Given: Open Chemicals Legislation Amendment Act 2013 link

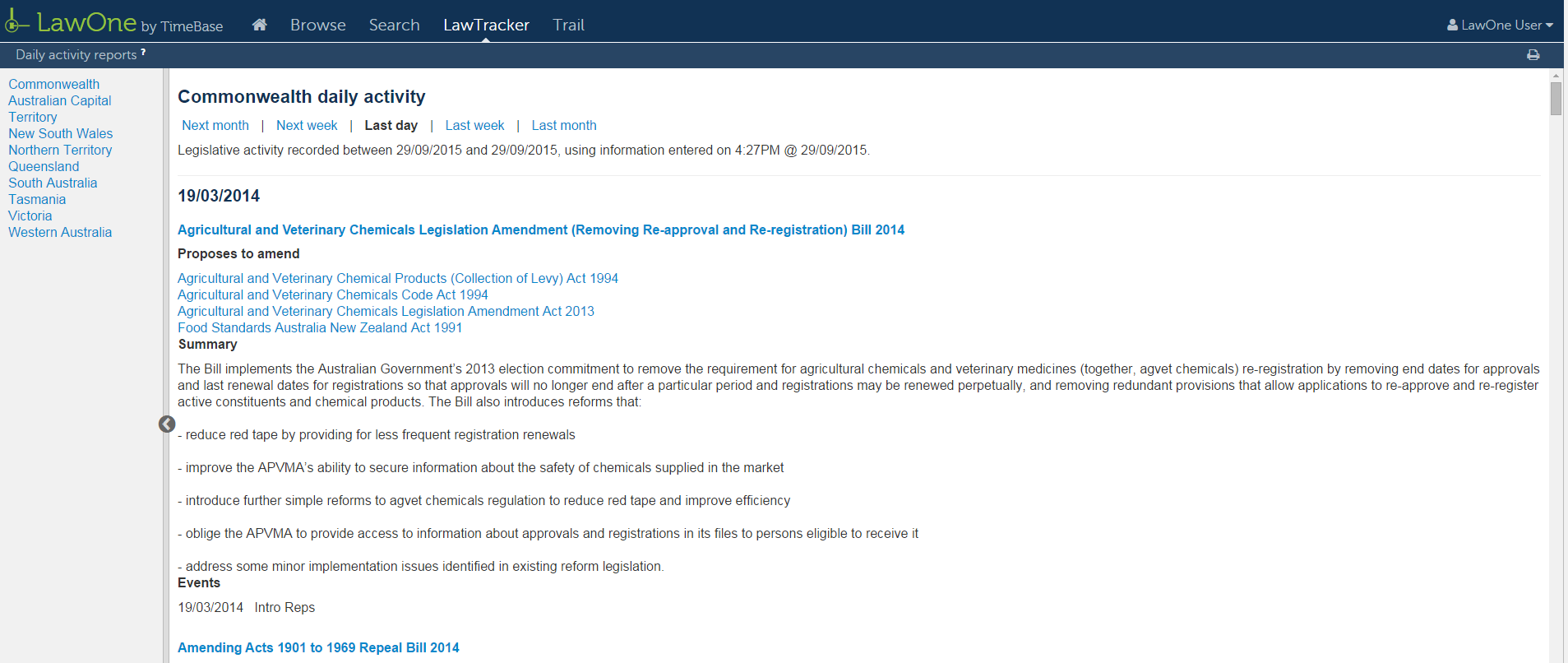Looking at the screenshot, I should [x=386, y=311].
